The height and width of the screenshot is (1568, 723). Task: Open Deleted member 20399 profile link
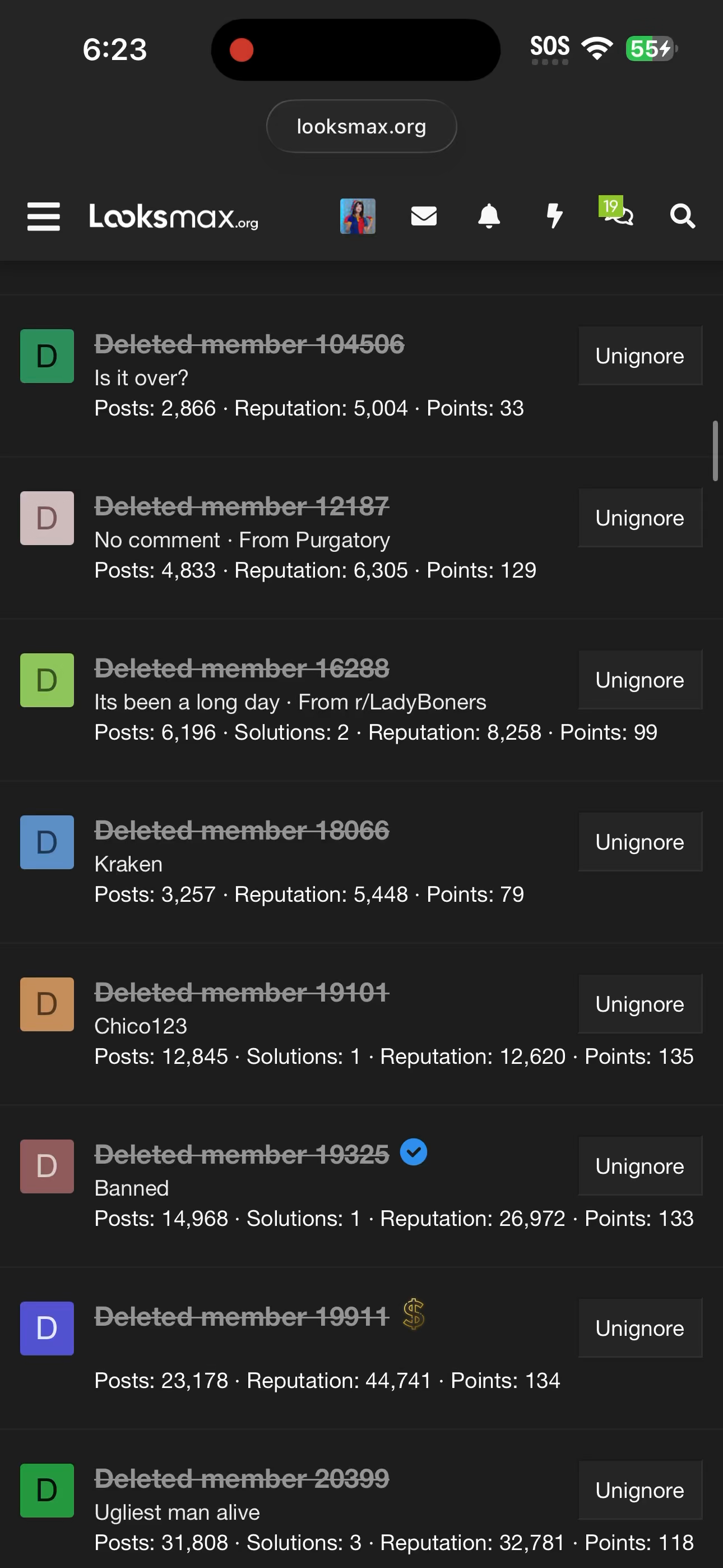pyautogui.click(x=242, y=1478)
